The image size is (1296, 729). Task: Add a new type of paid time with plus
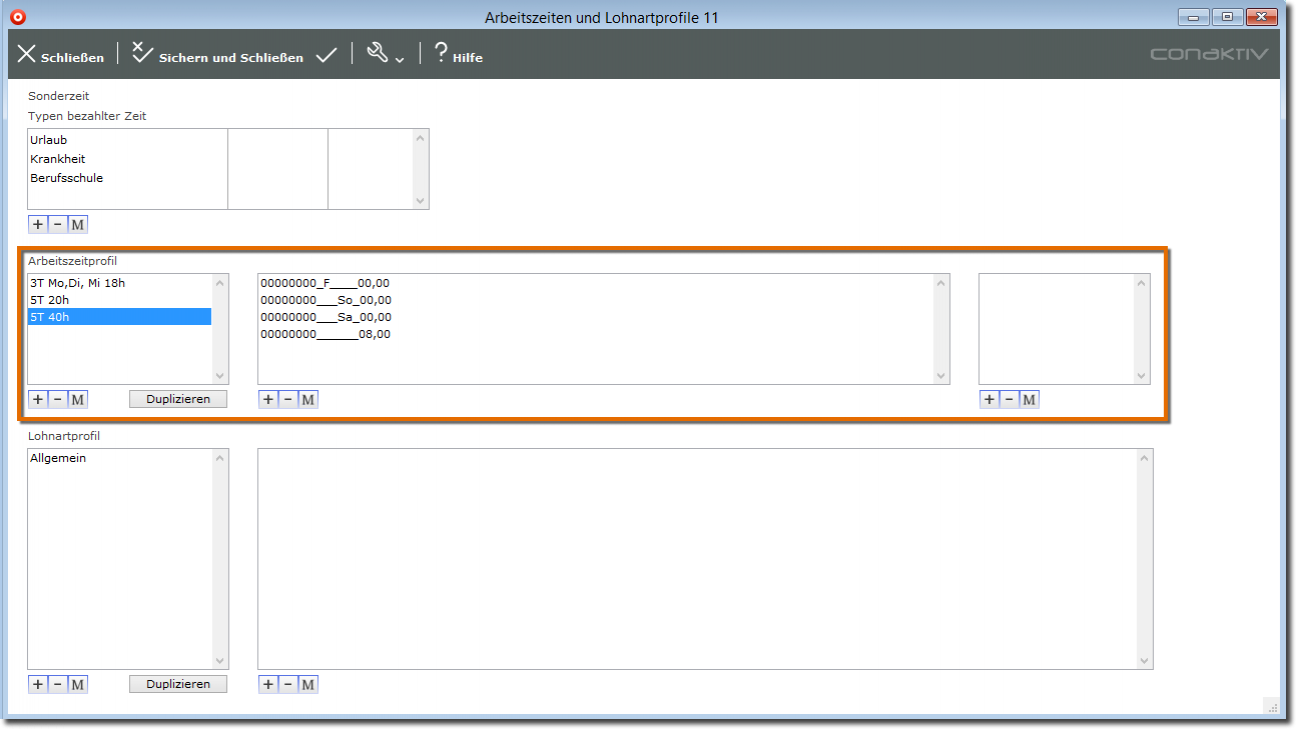click(38, 224)
